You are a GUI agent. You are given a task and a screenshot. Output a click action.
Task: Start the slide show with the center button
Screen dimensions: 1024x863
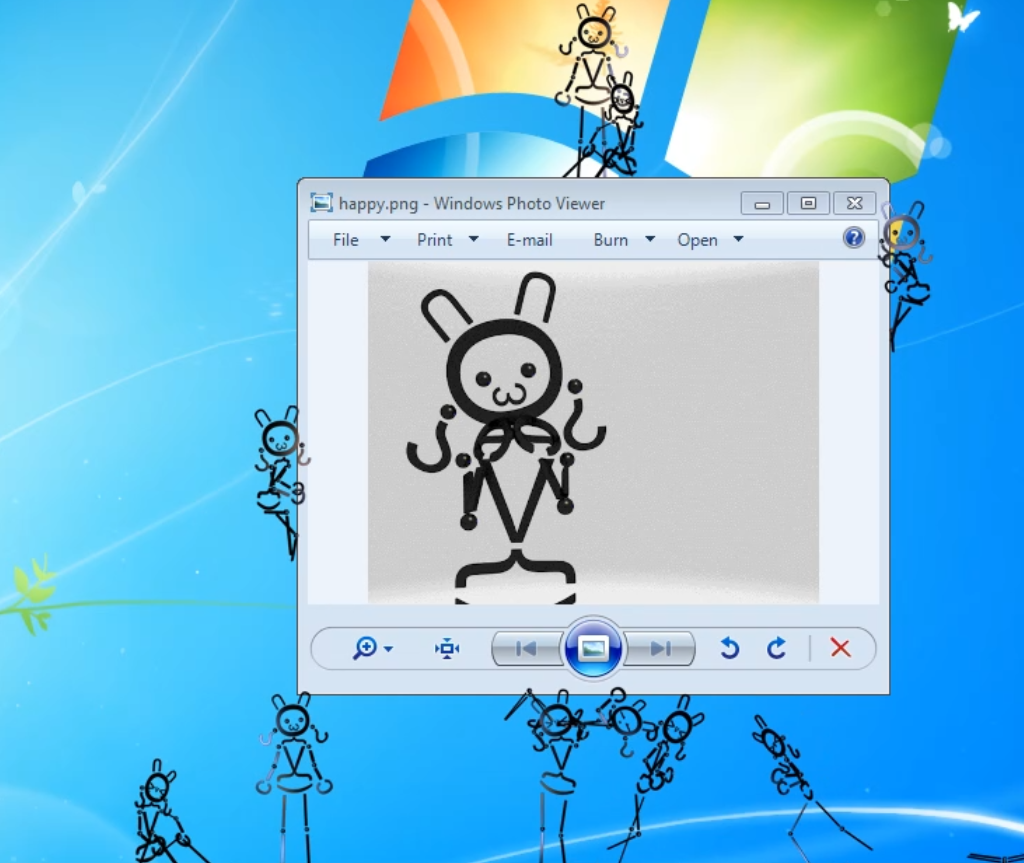click(593, 648)
